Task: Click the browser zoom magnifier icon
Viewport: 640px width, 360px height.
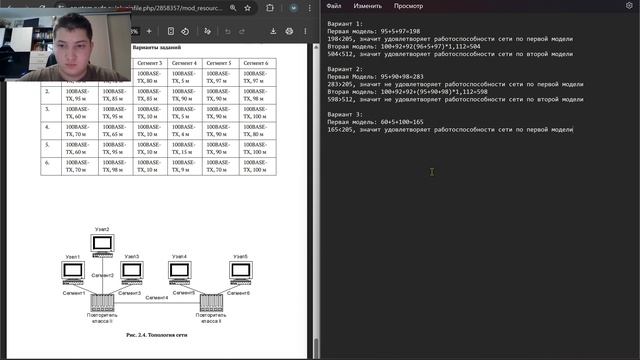Action: tap(233, 8)
